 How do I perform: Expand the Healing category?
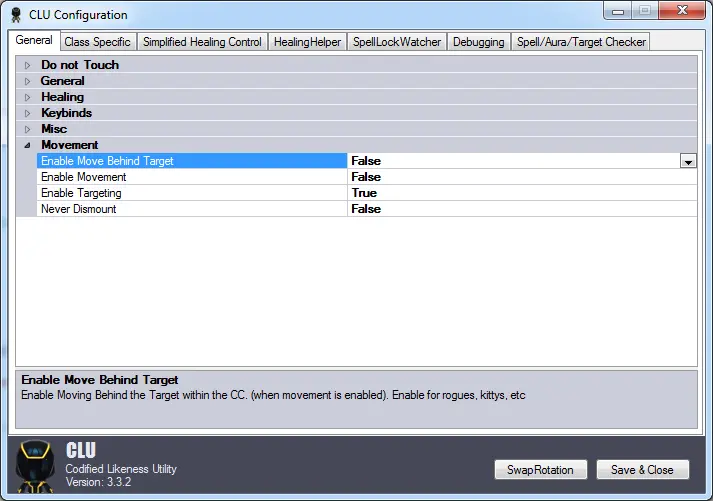(28, 97)
